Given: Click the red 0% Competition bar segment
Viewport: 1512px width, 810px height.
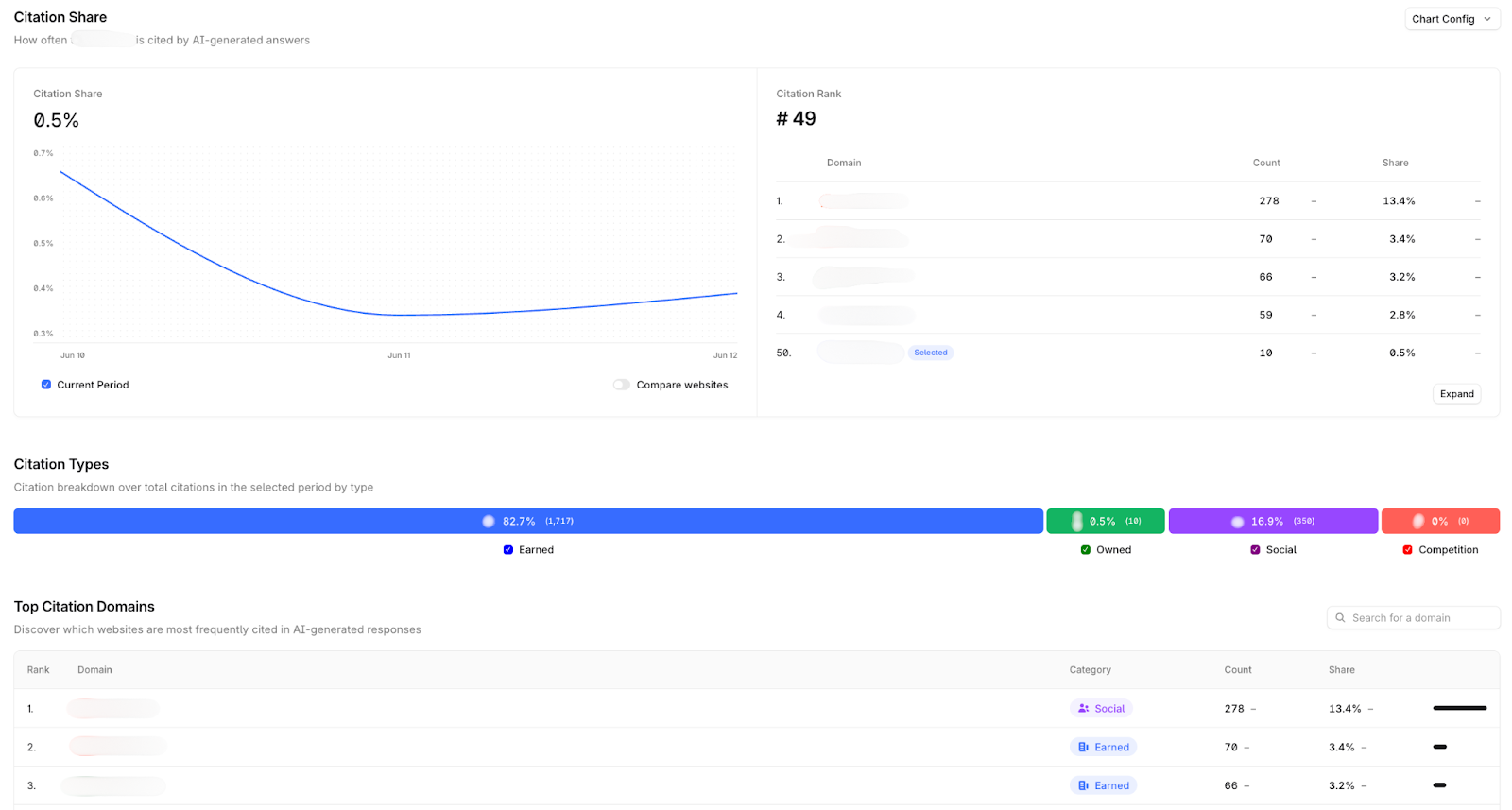Looking at the screenshot, I should 1440,521.
